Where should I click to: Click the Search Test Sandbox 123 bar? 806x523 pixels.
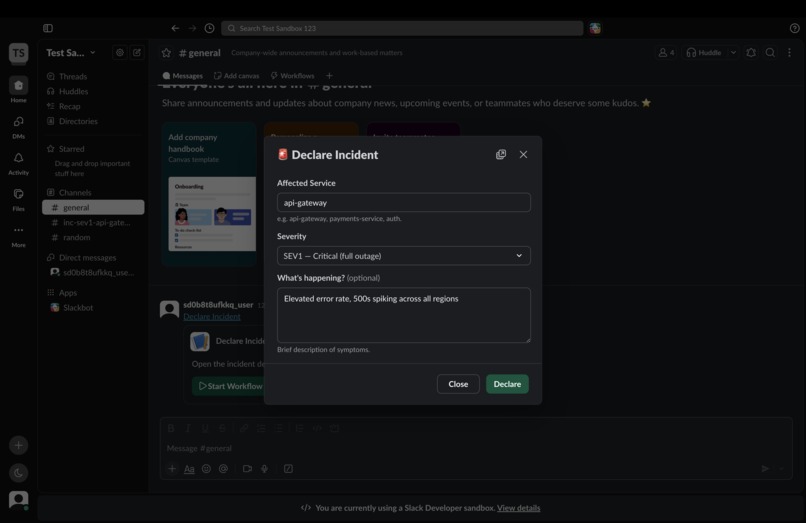point(402,28)
